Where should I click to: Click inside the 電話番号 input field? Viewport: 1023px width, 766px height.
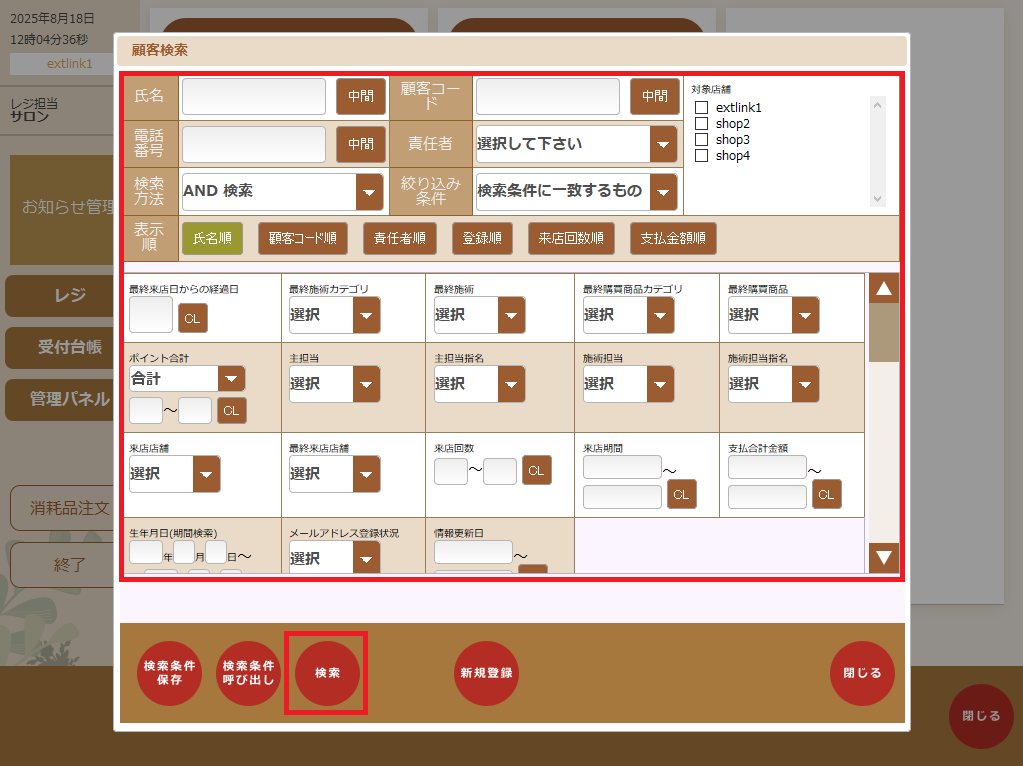coord(253,144)
